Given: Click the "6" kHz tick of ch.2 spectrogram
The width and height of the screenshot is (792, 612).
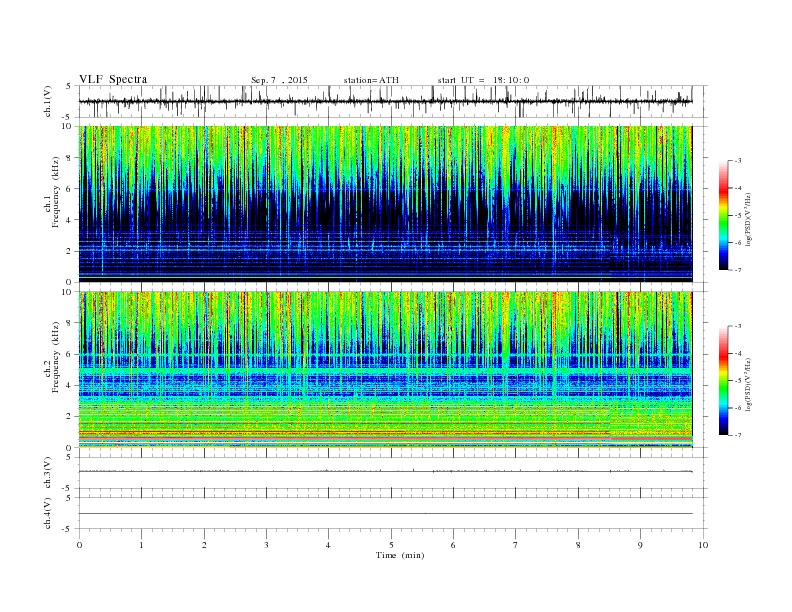Looking at the screenshot, I should point(70,354).
